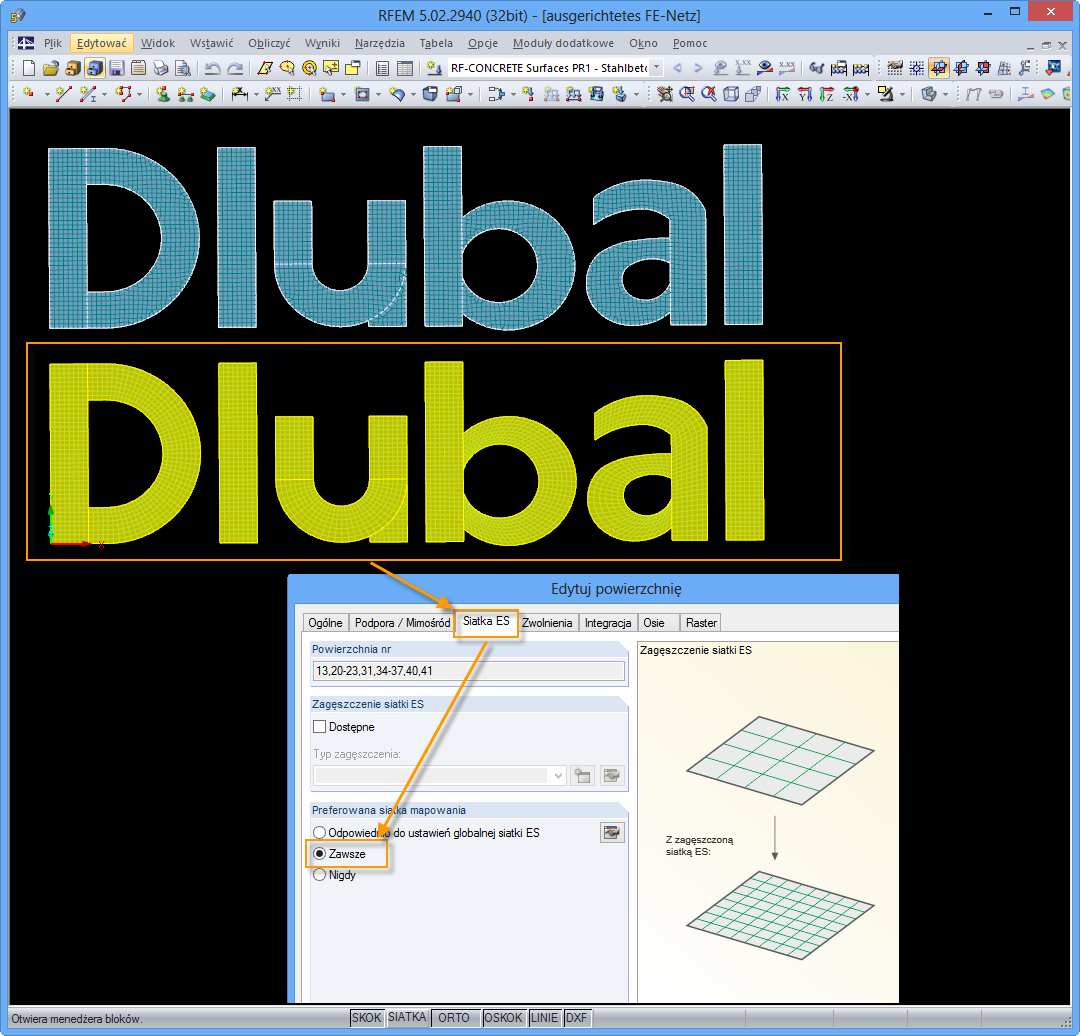This screenshot has width=1080, height=1036.
Task: Expand the New Dimension dropdown arrow
Action: click(x=256, y=94)
